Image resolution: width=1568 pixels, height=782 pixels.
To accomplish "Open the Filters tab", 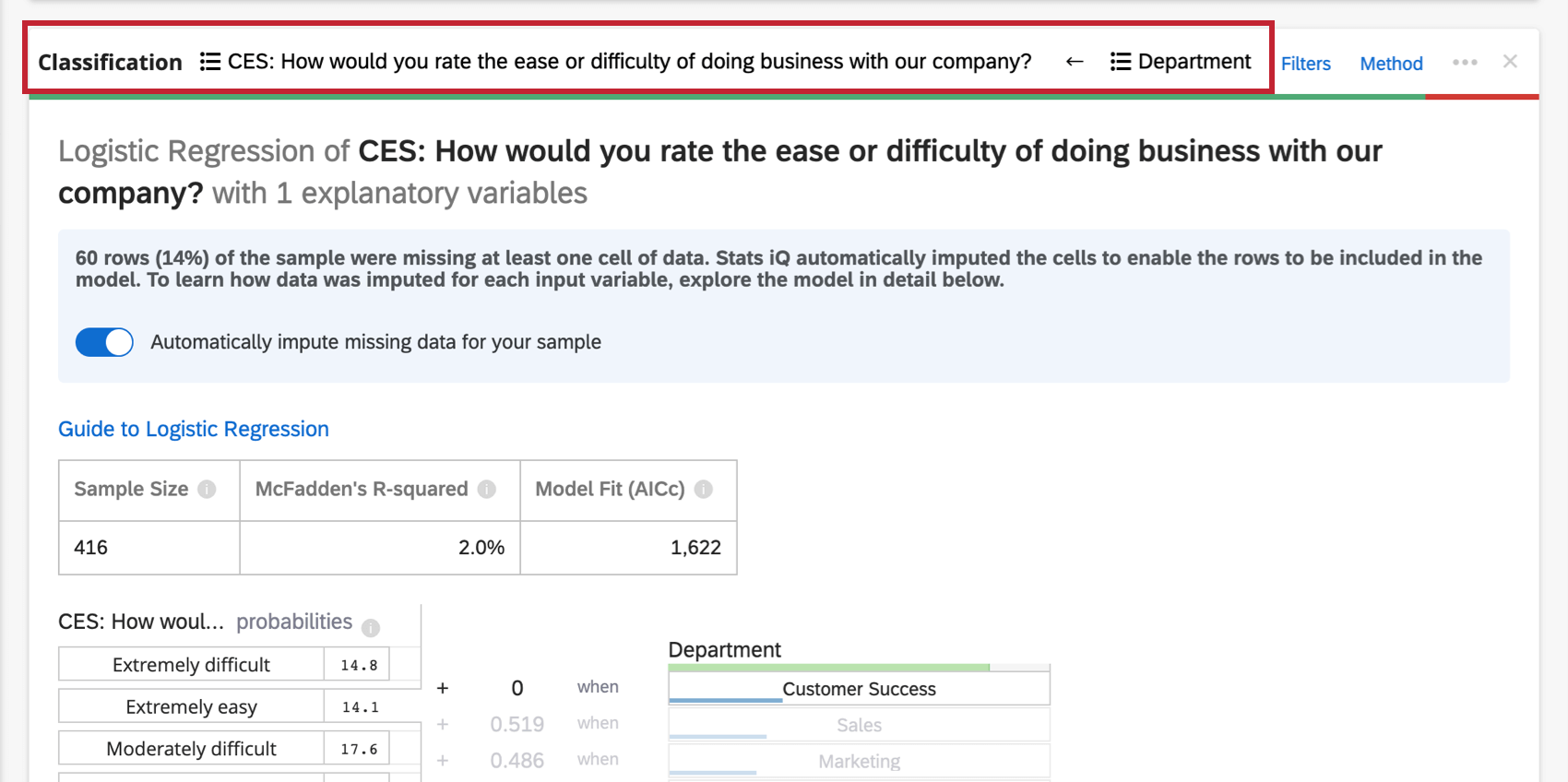I will (x=1306, y=64).
